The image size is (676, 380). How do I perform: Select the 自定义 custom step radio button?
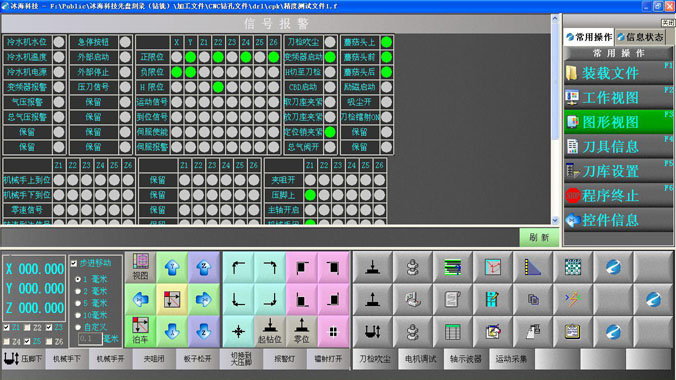78,327
